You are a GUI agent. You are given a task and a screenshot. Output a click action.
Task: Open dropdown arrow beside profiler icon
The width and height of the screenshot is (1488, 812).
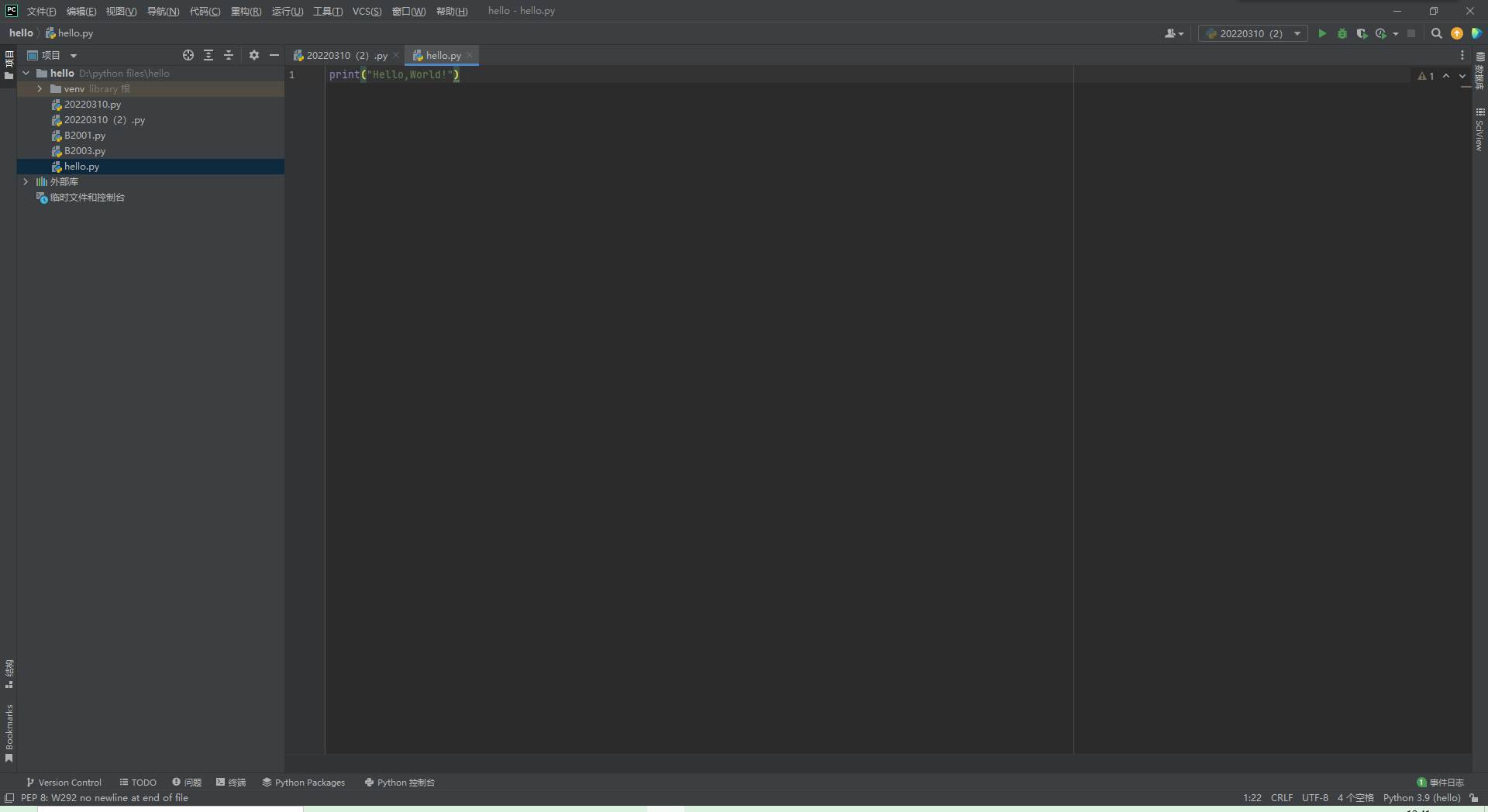coord(1396,33)
